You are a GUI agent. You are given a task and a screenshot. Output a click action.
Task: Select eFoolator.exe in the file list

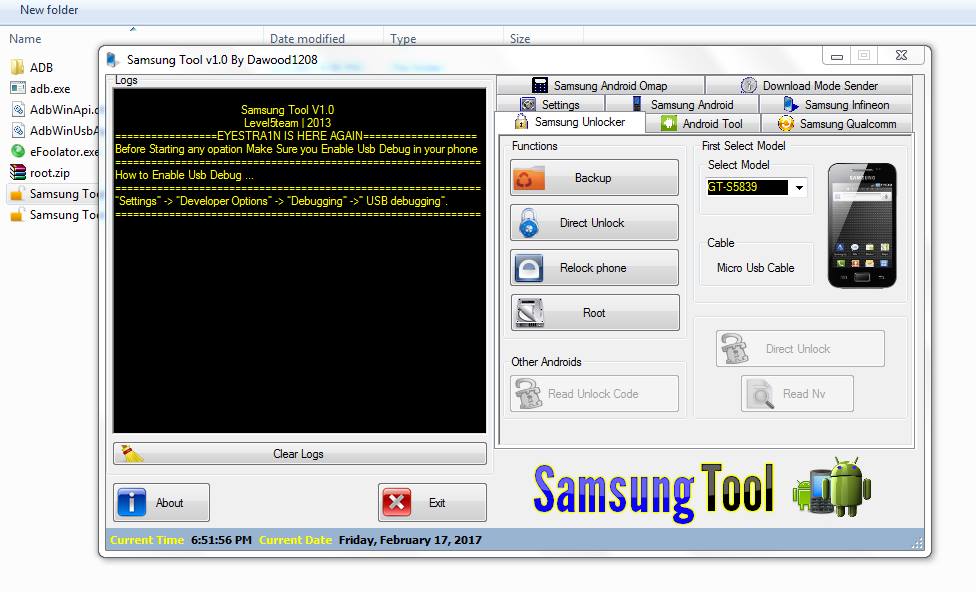pos(54,152)
